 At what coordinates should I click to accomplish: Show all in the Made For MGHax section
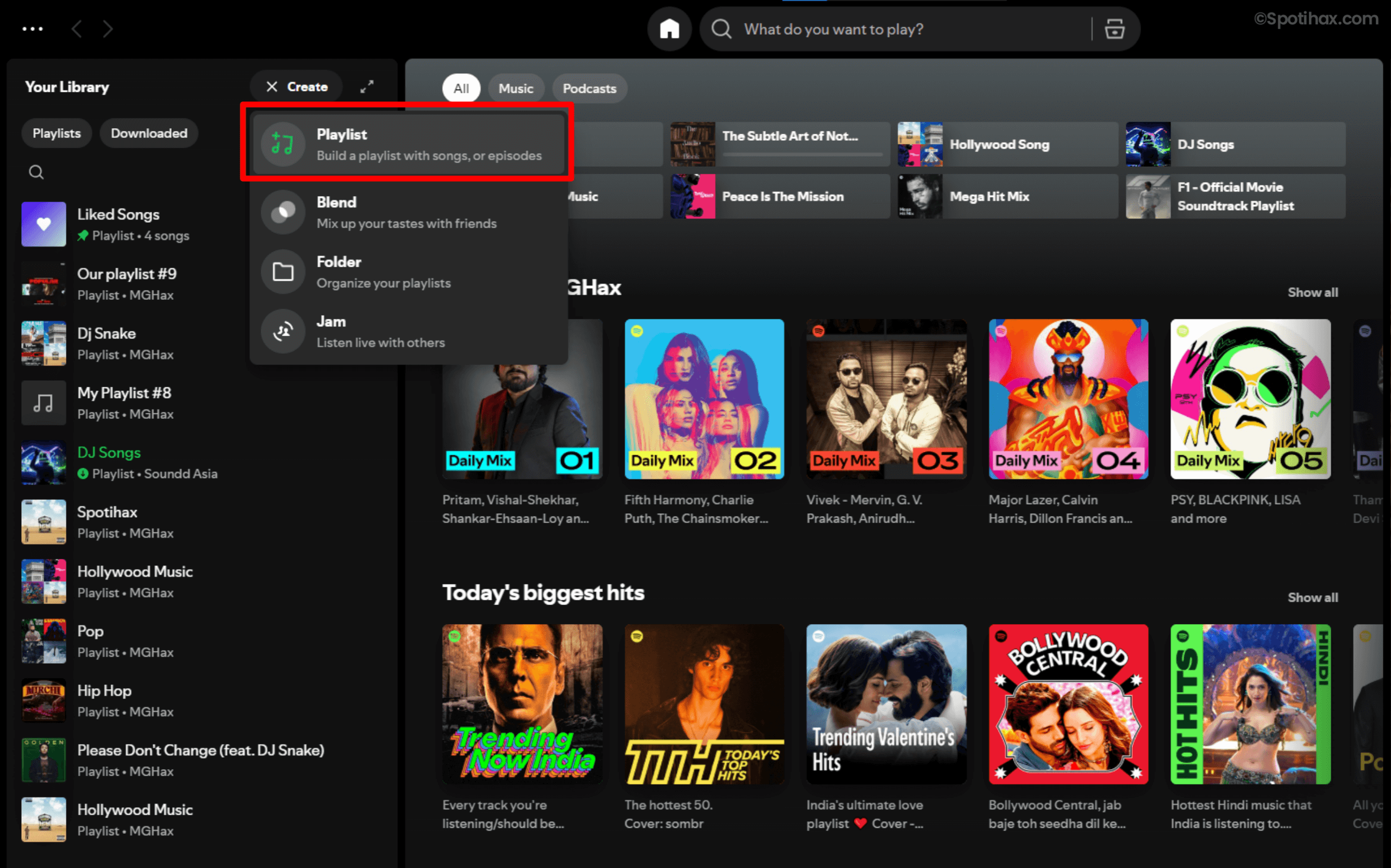(1312, 292)
